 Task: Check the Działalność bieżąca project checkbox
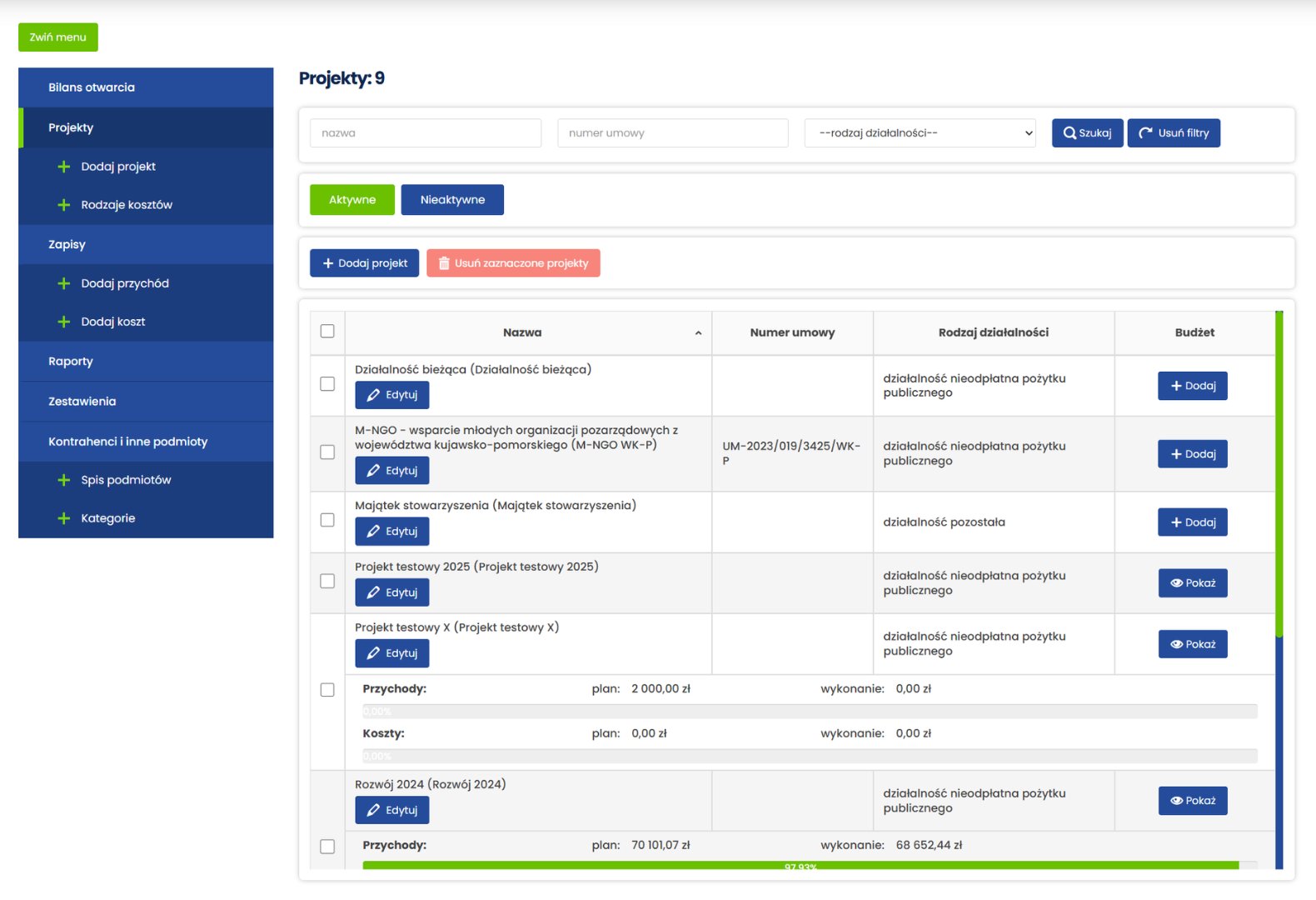click(327, 384)
